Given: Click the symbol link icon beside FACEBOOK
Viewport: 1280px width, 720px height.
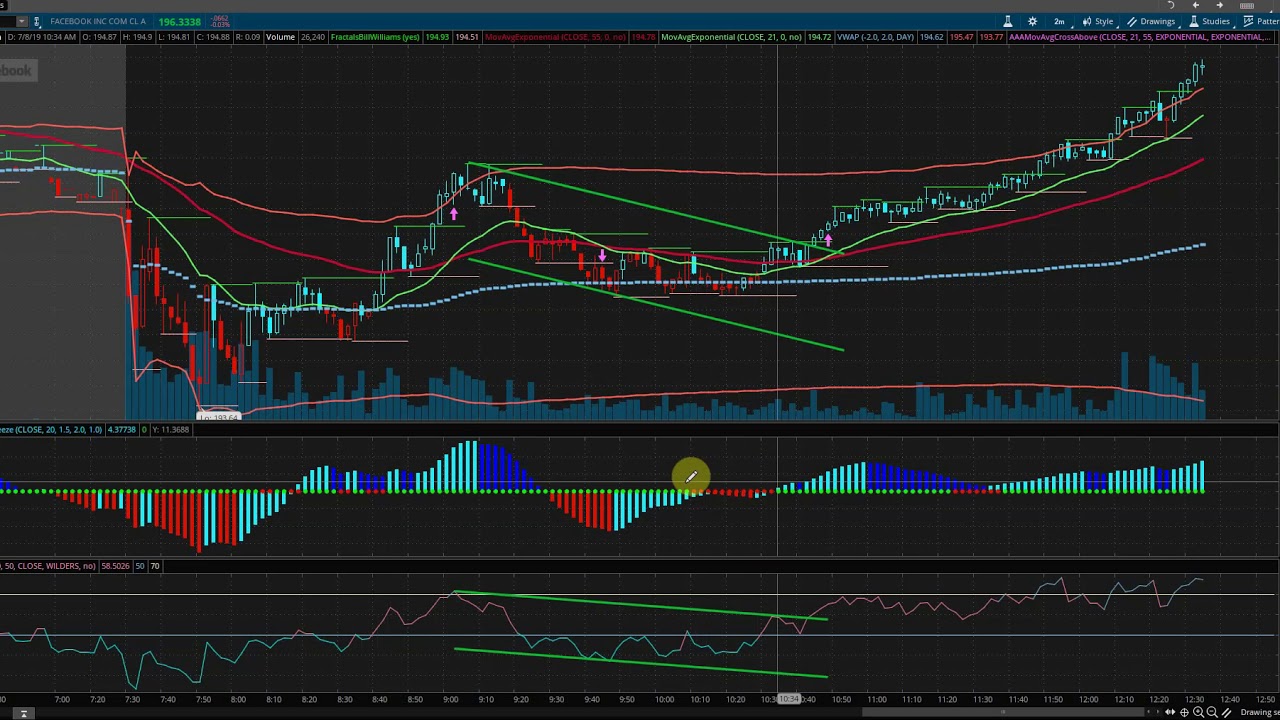Looking at the screenshot, I should (37, 21).
